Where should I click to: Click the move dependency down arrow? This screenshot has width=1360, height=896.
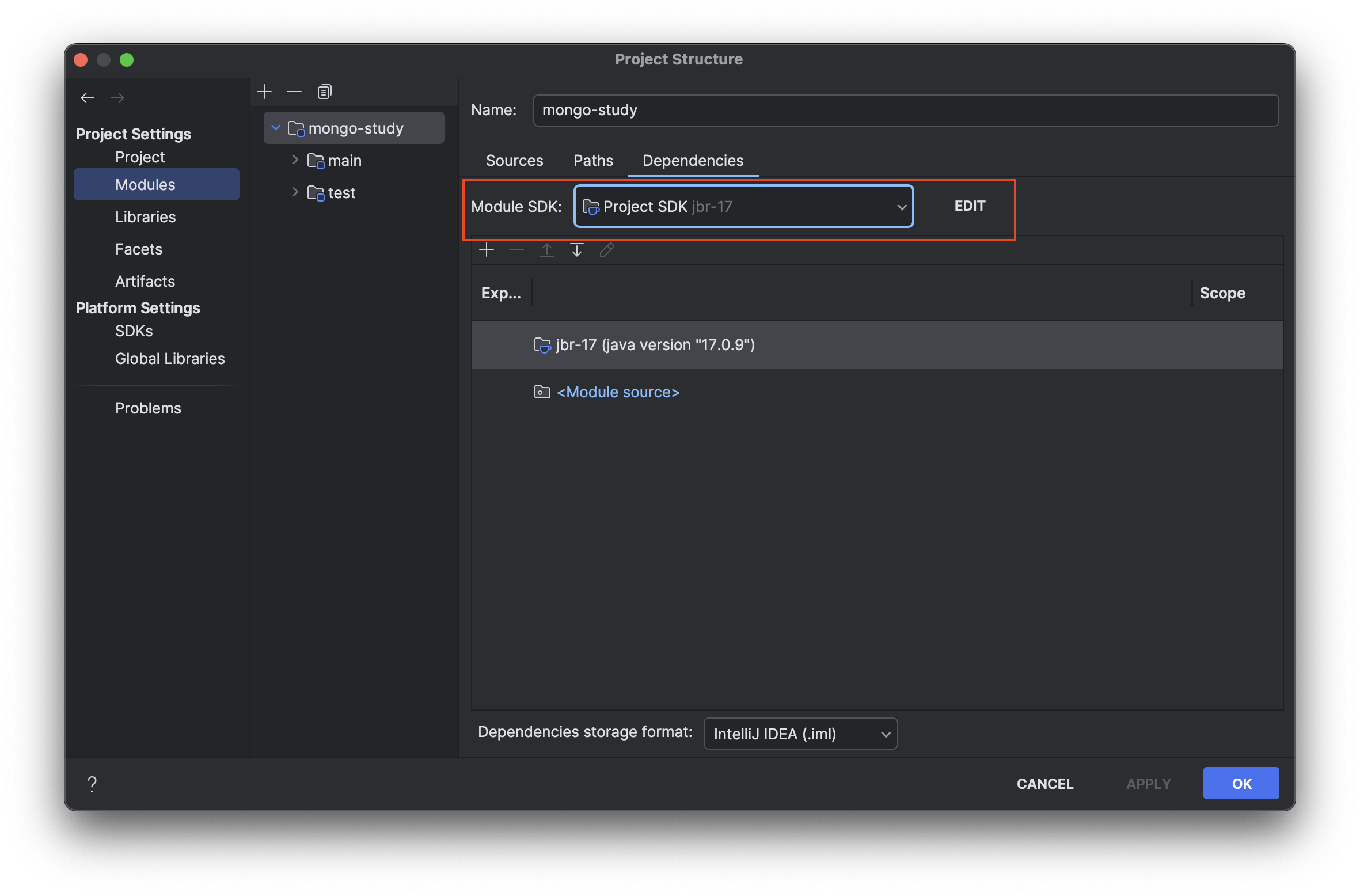[576, 249]
